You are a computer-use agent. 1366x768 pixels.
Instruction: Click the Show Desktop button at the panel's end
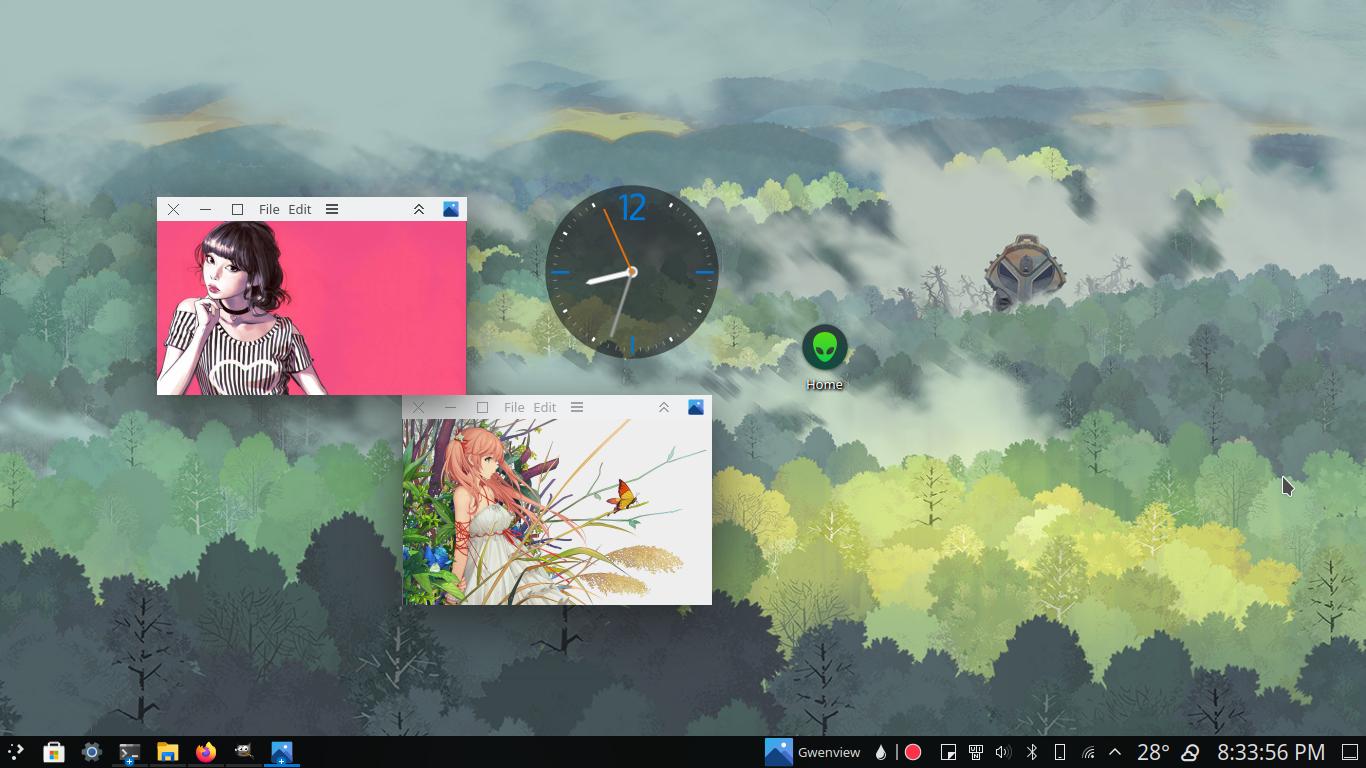[x=1349, y=752]
